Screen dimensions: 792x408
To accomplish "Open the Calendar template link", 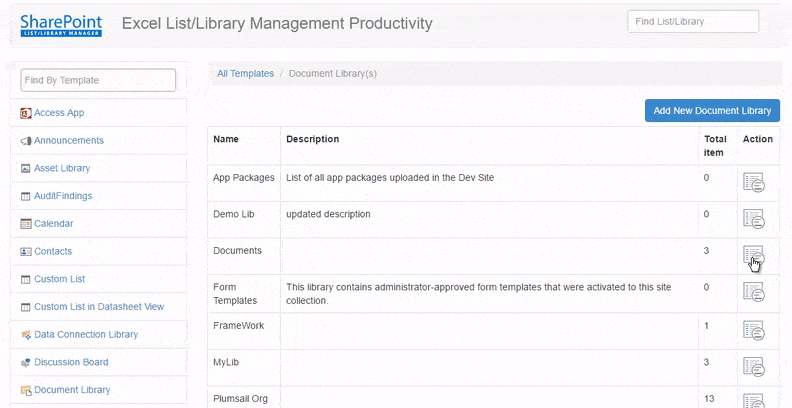I will point(54,224).
